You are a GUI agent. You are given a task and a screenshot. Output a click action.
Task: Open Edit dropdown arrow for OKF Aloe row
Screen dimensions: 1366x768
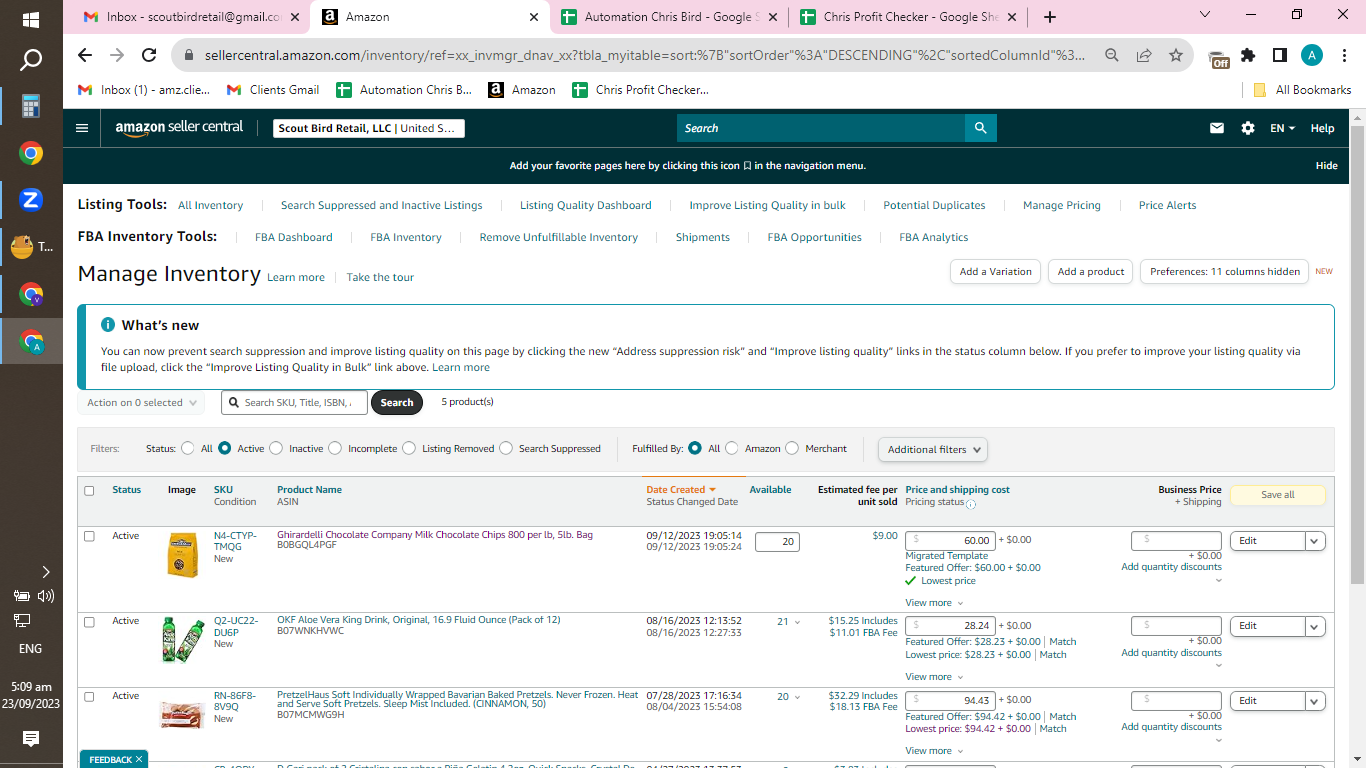[1315, 627]
